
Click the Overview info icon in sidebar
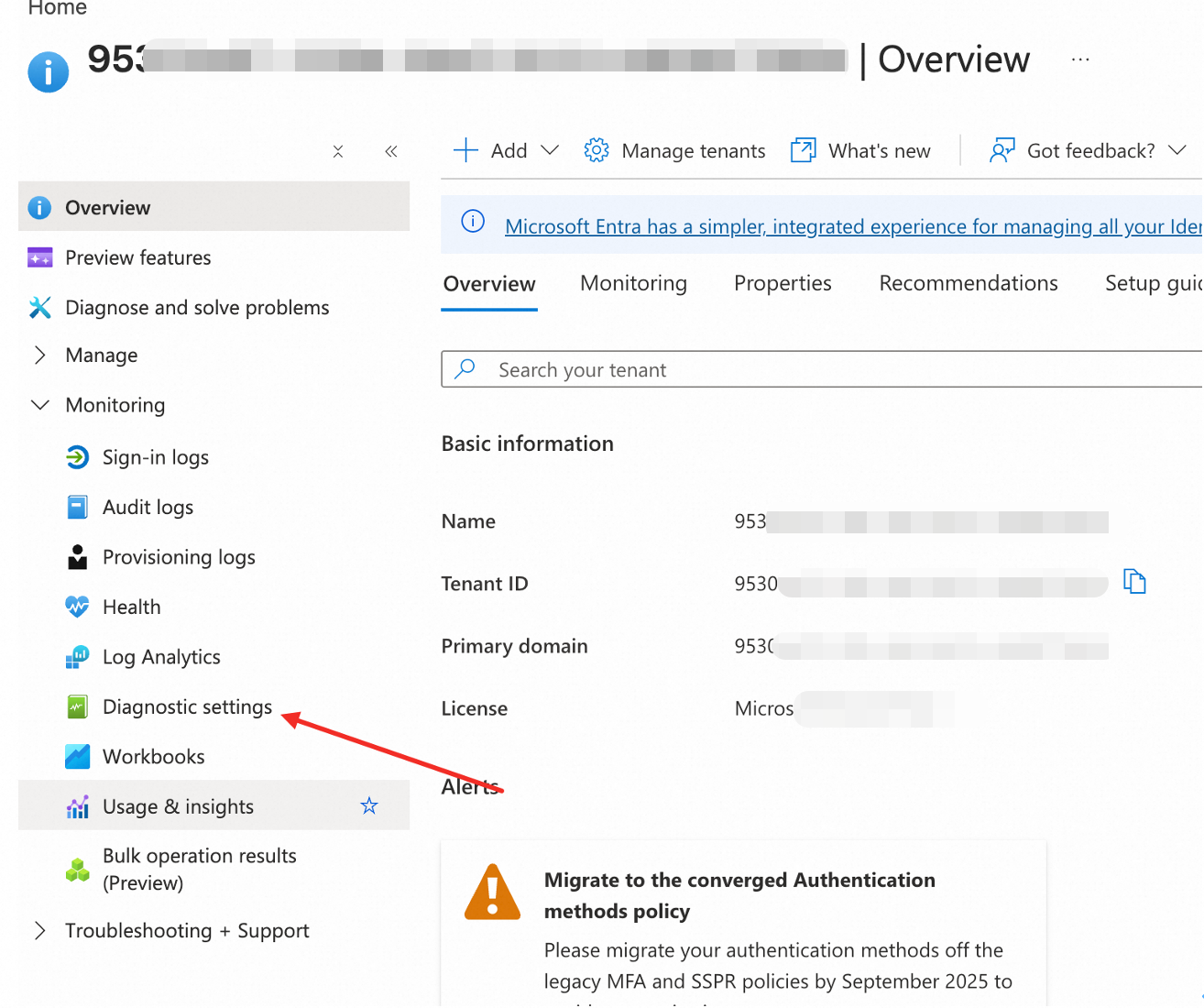coord(39,208)
